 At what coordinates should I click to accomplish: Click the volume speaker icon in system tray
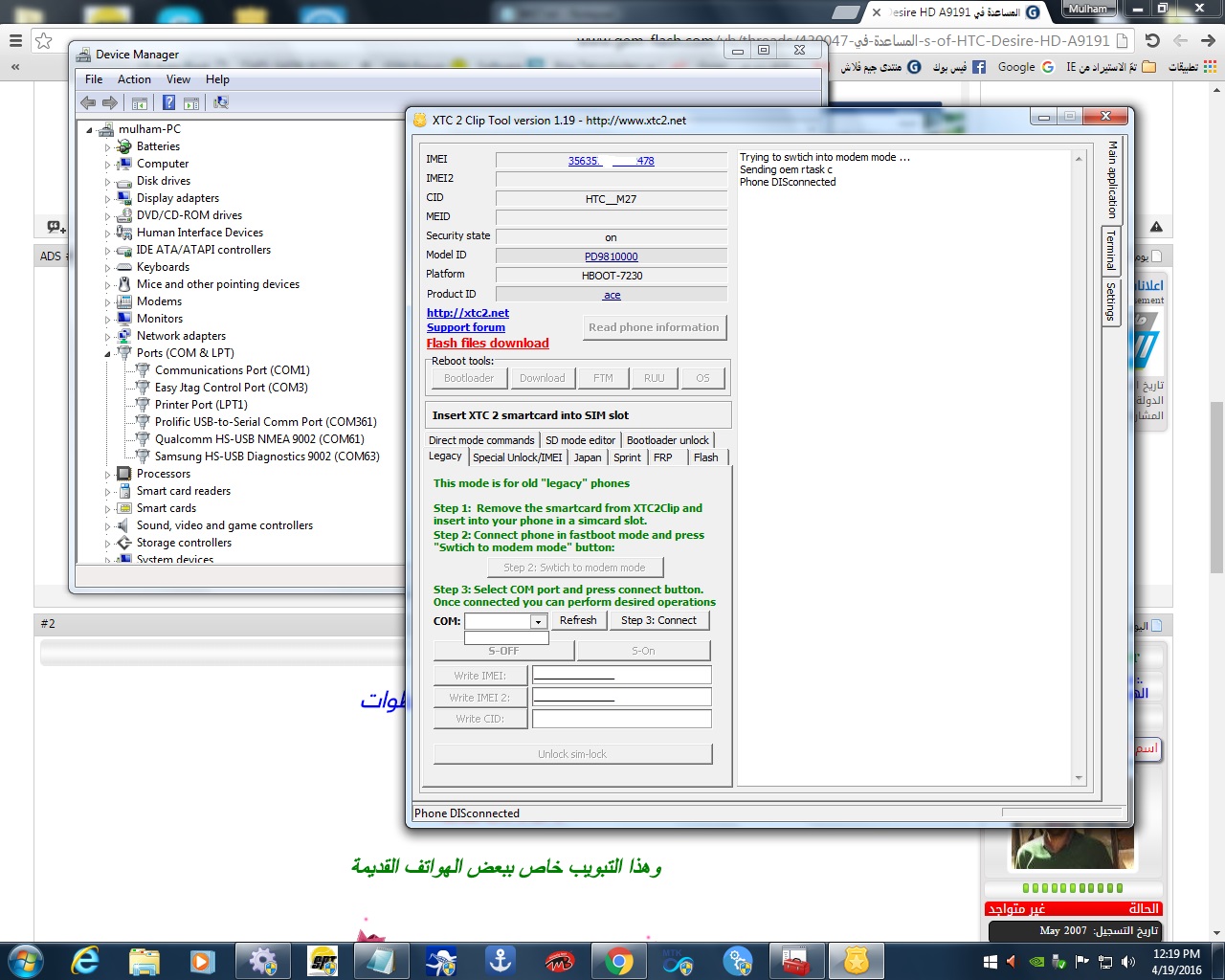click(1128, 962)
